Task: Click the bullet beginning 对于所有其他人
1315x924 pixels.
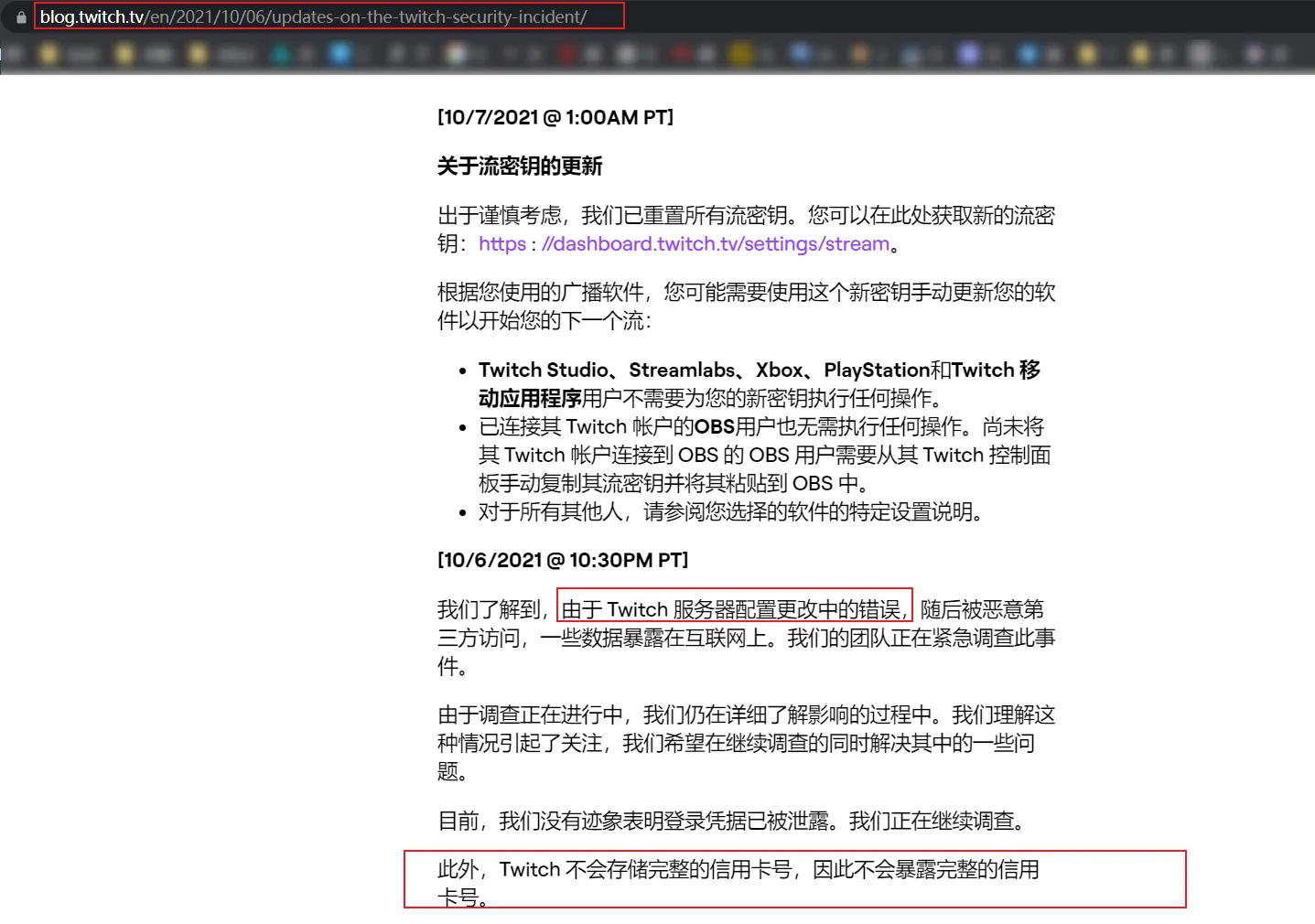Action: point(731,512)
